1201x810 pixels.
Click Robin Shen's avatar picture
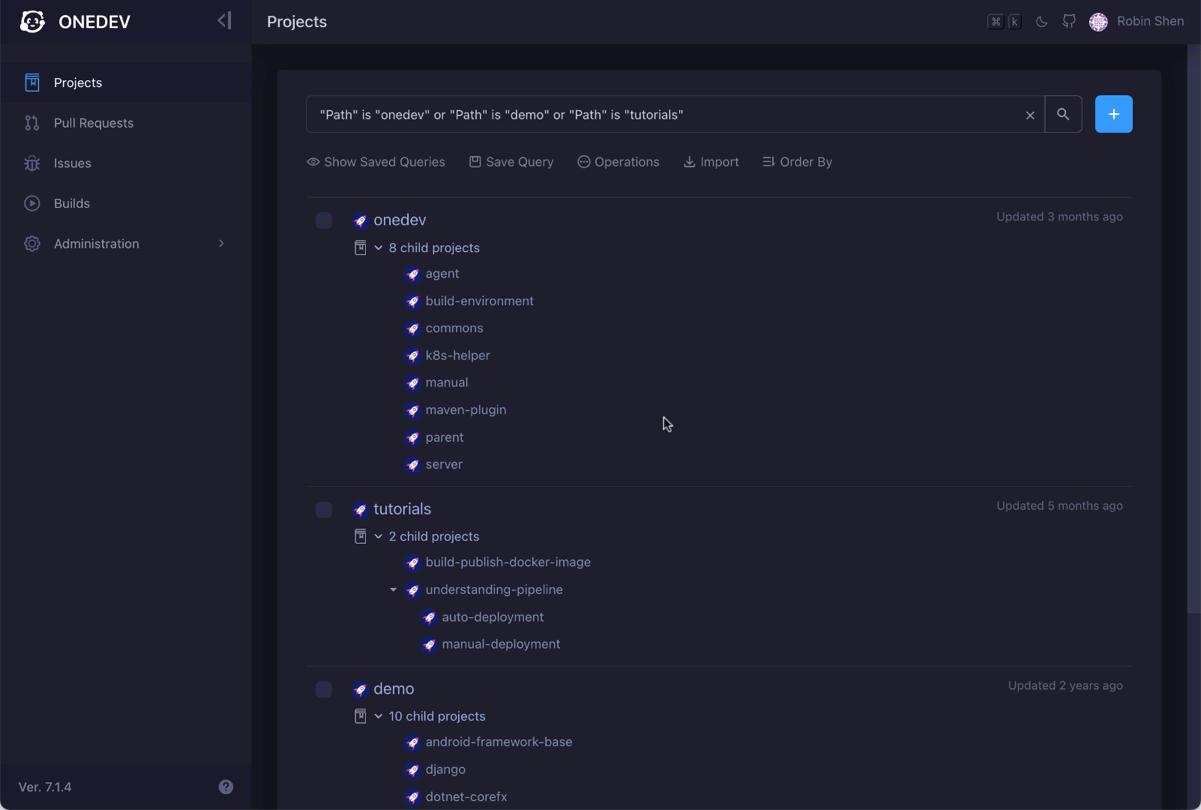point(1098,21)
